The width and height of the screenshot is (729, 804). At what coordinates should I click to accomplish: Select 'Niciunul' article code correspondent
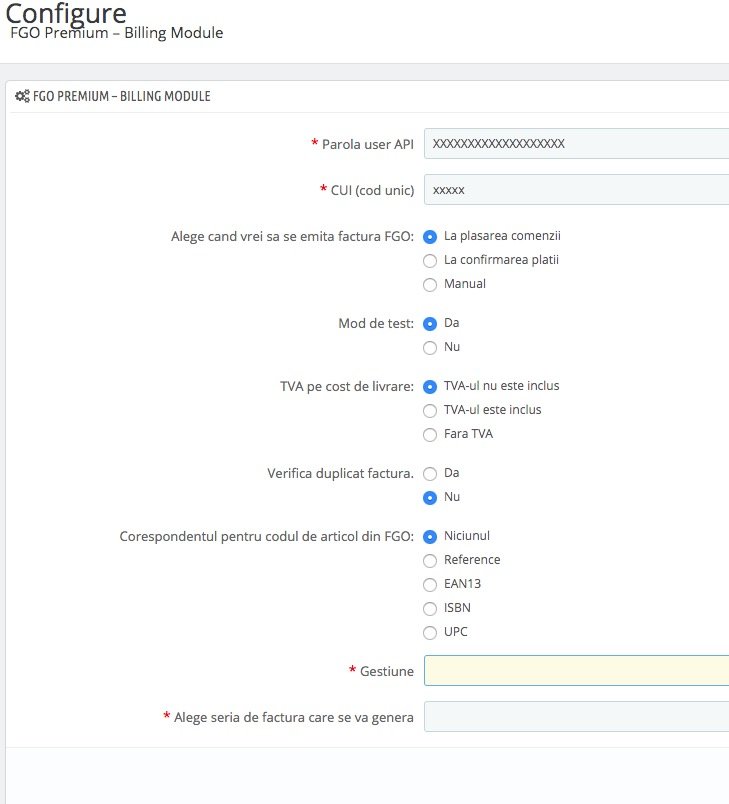[x=430, y=536]
